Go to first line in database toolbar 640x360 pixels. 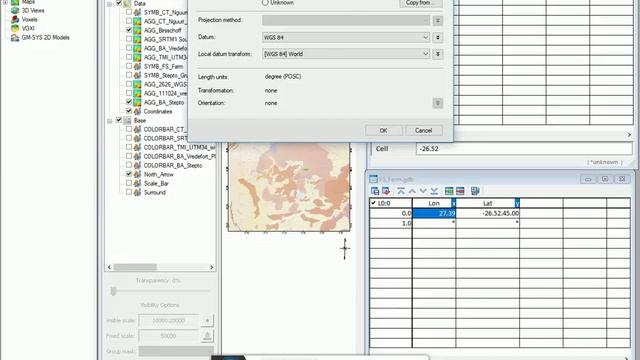[x=401, y=191]
